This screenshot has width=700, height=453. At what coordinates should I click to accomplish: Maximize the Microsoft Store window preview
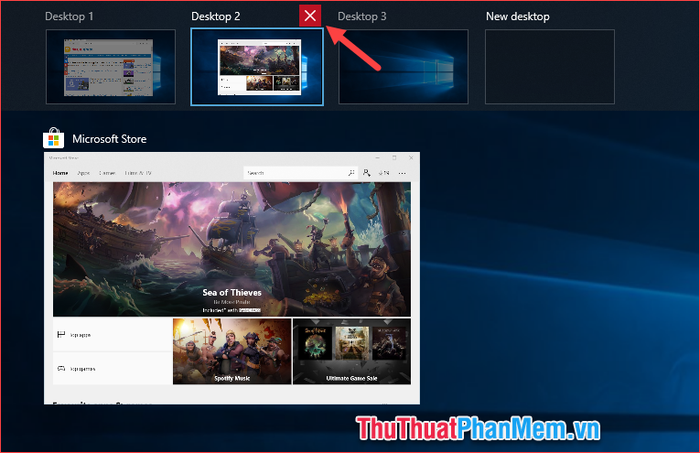click(394, 158)
